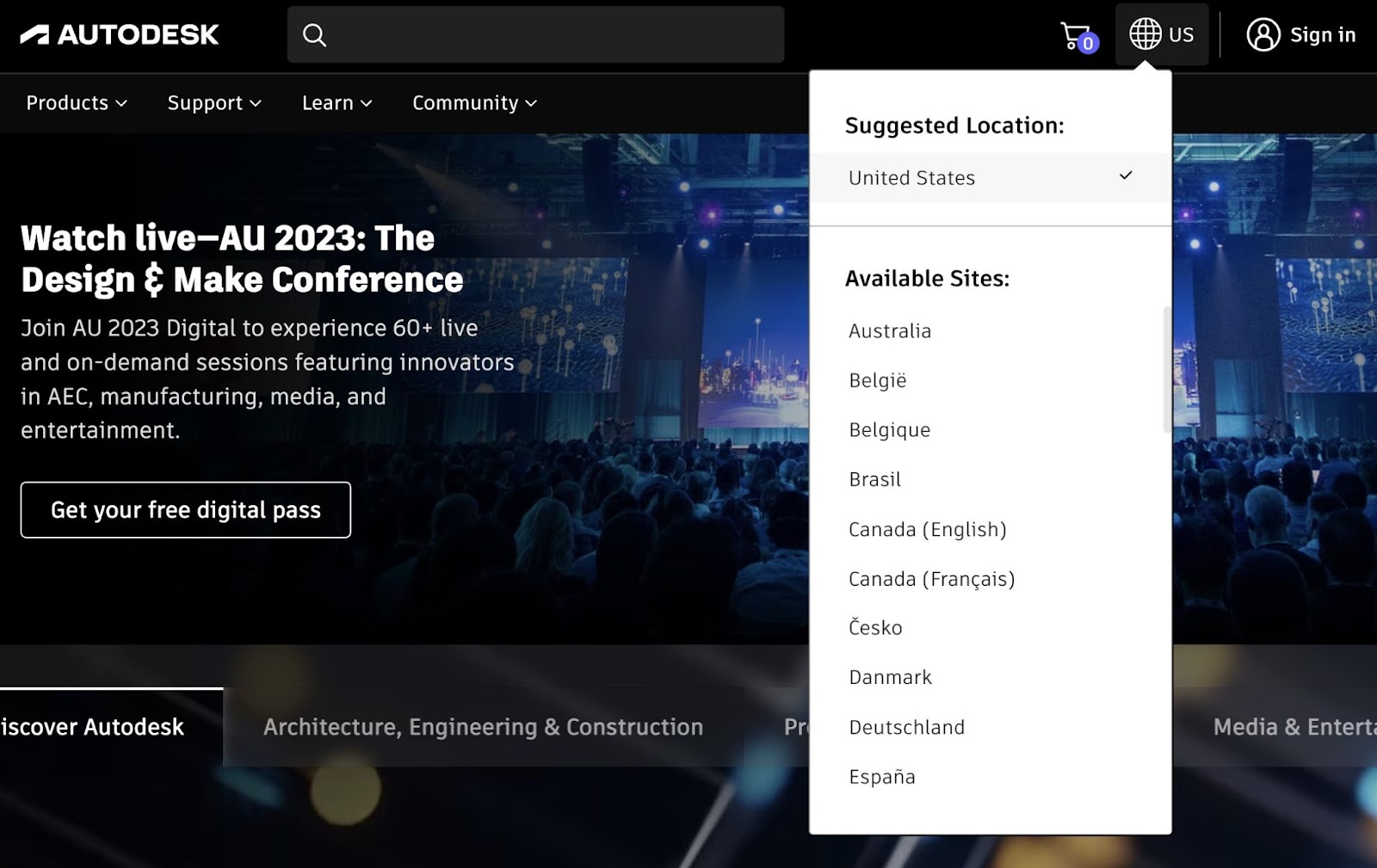Select United States suggested location
This screenshot has width=1377, height=868.
tap(990, 178)
